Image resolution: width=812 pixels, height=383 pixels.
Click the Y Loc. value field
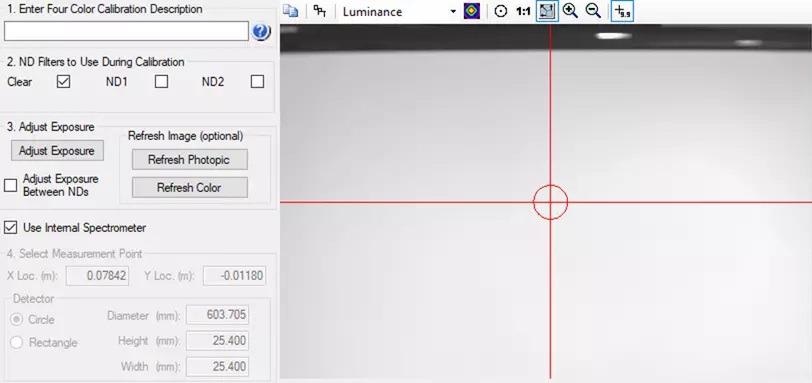click(x=235, y=276)
